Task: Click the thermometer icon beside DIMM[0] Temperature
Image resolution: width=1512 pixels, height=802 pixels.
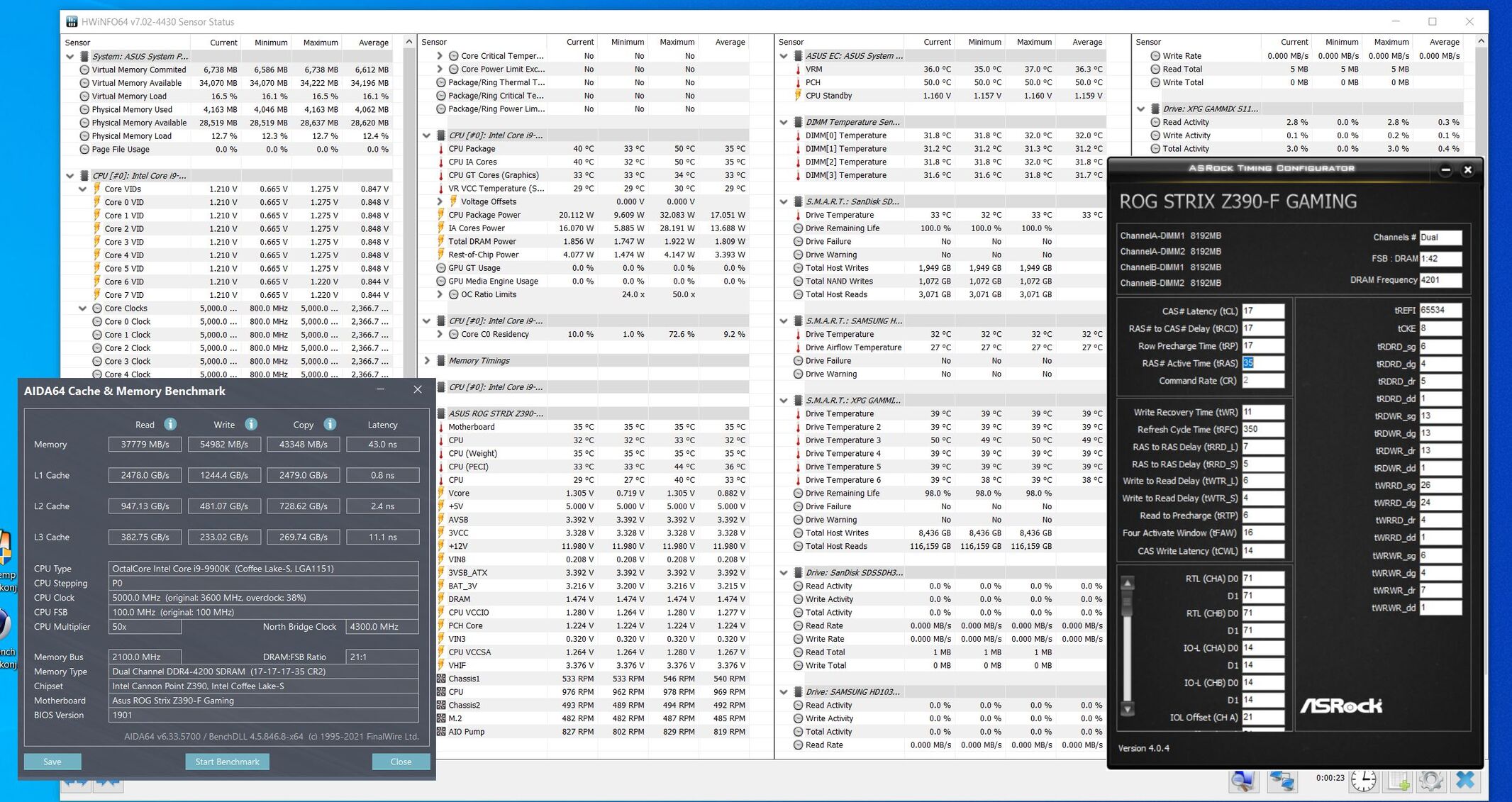Action: point(798,135)
